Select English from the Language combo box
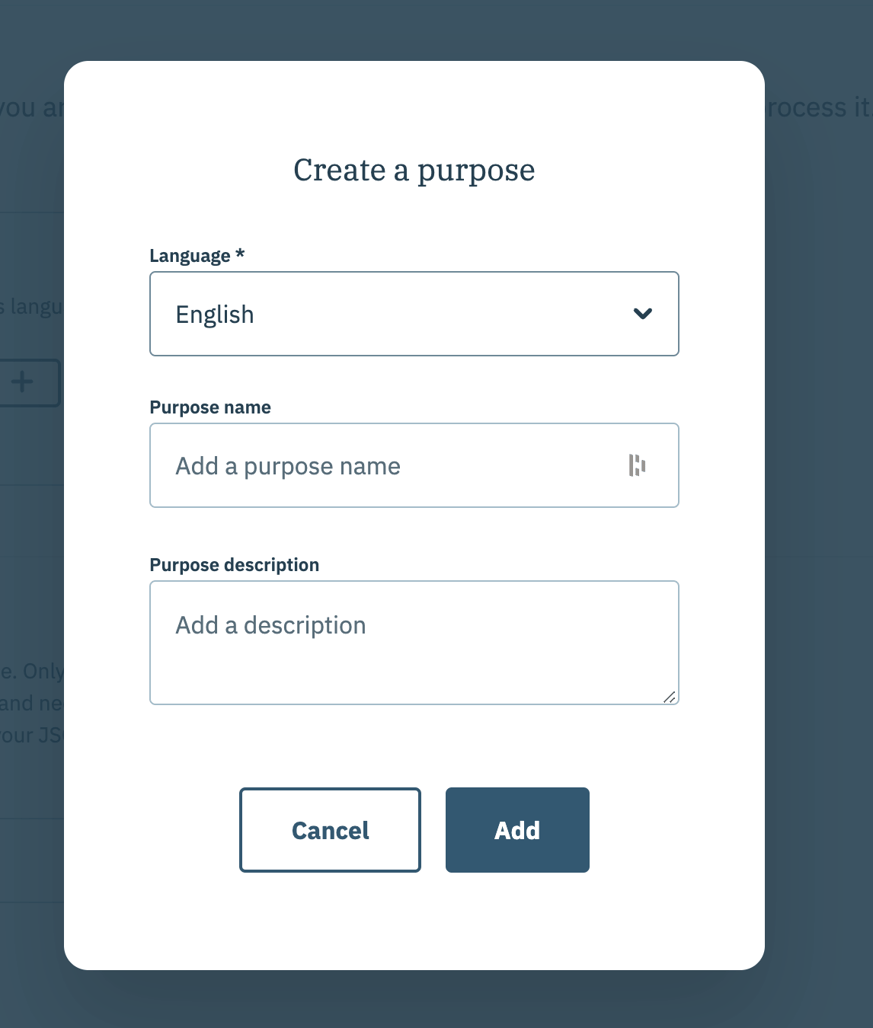This screenshot has width=873, height=1028. click(414, 313)
